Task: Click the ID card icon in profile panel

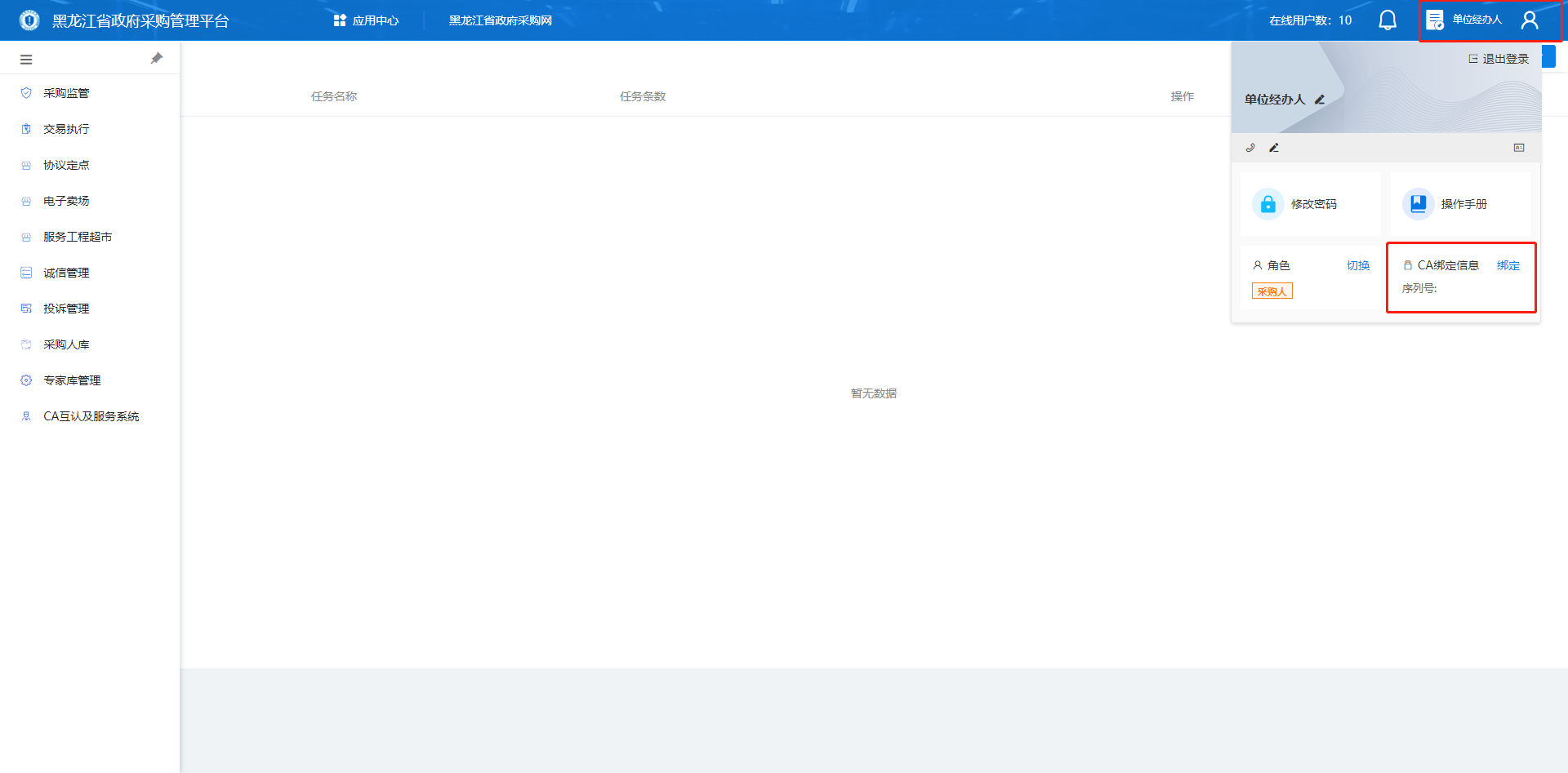Action: [x=1519, y=148]
